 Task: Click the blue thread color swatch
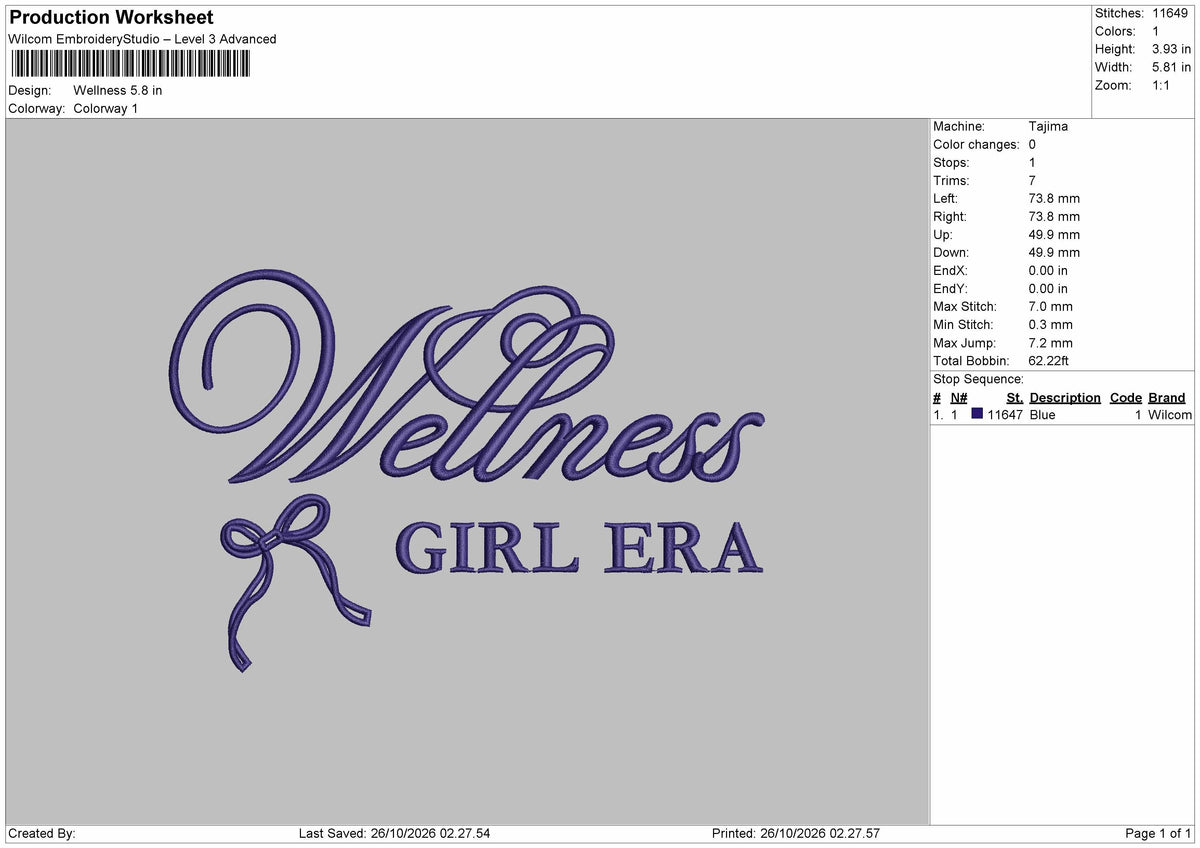pyautogui.click(x=977, y=414)
